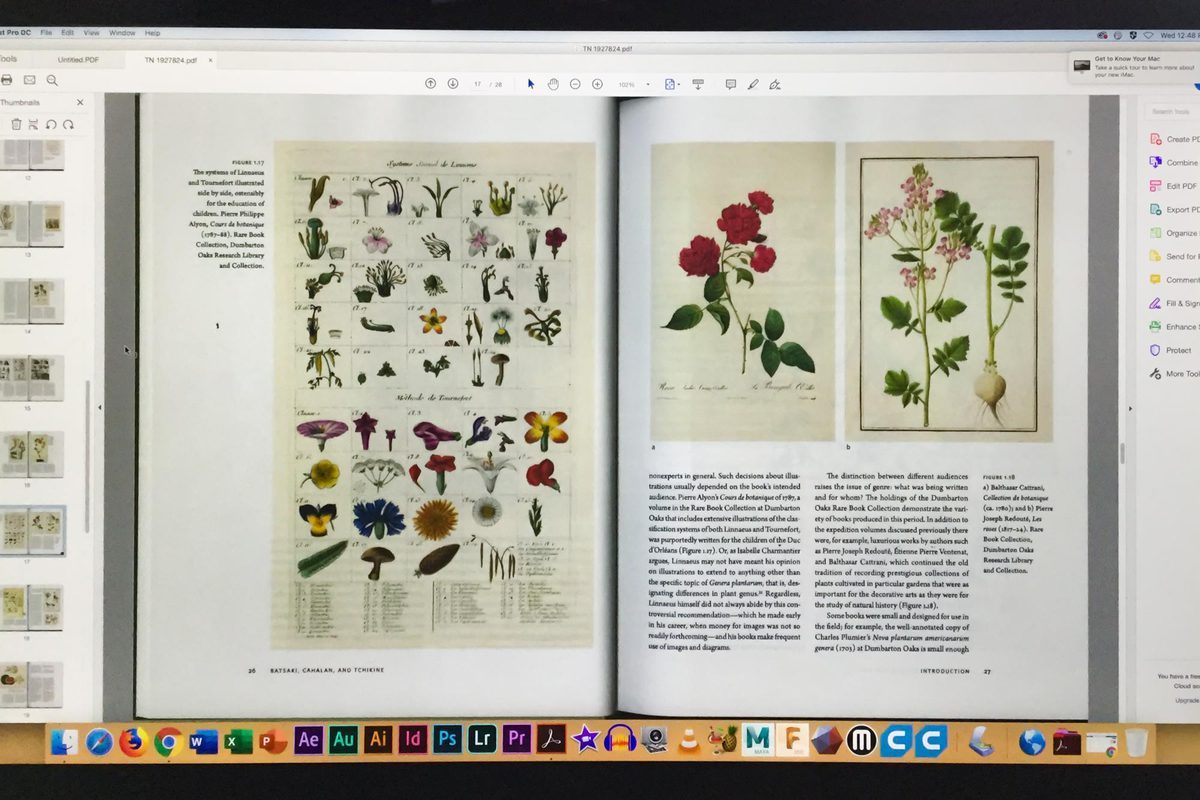The image size is (1200, 800).
Task: Open the Help menu
Action: point(152,33)
